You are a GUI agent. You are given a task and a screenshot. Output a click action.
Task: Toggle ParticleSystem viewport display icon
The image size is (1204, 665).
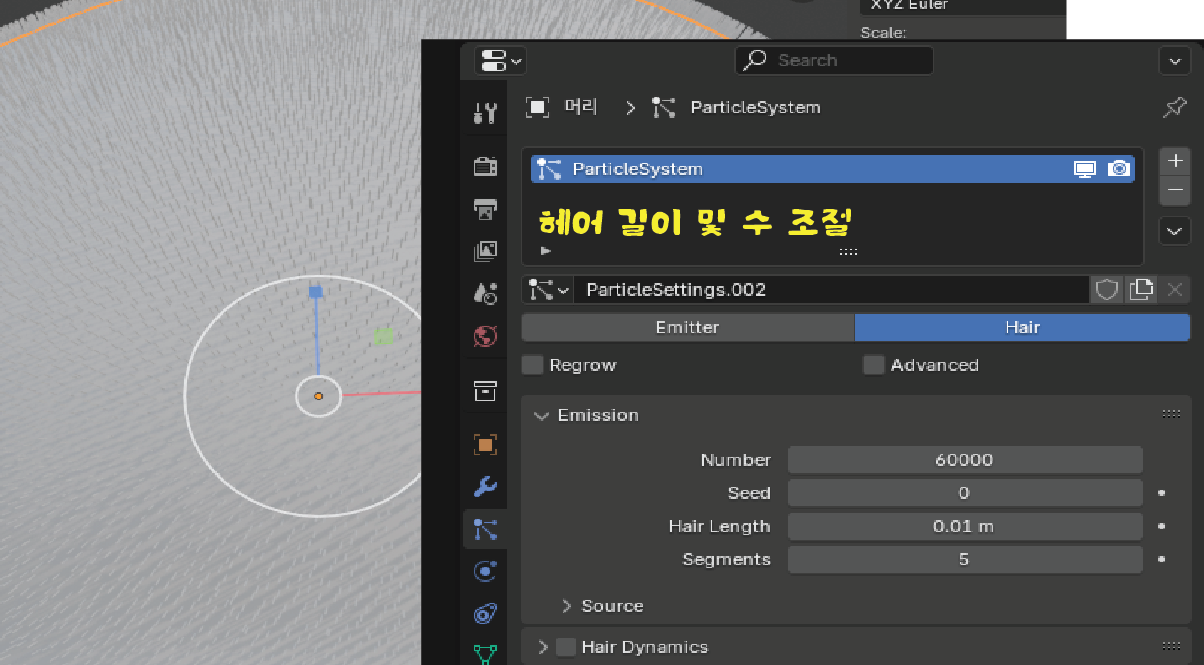tap(1085, 169)
